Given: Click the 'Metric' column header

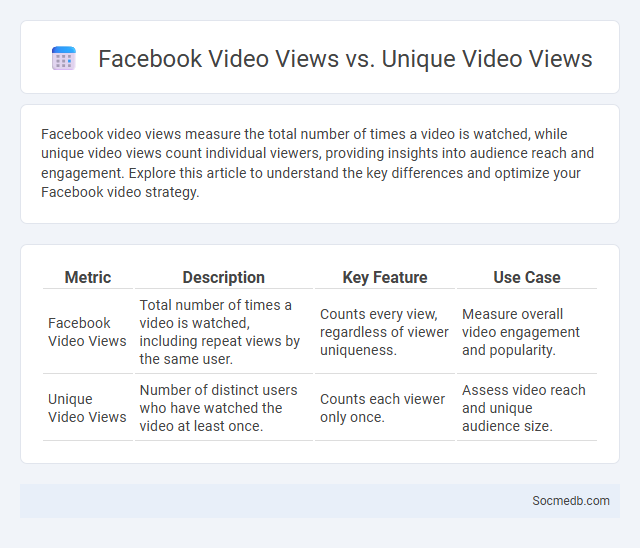Looking at the screenshot, I should click(x=88, y=277).
